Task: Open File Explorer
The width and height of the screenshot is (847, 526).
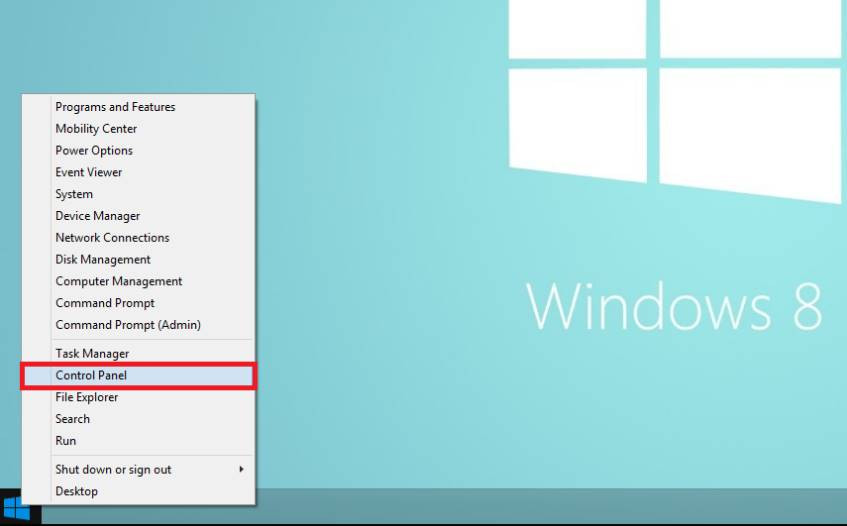Action: click(138, 397)
